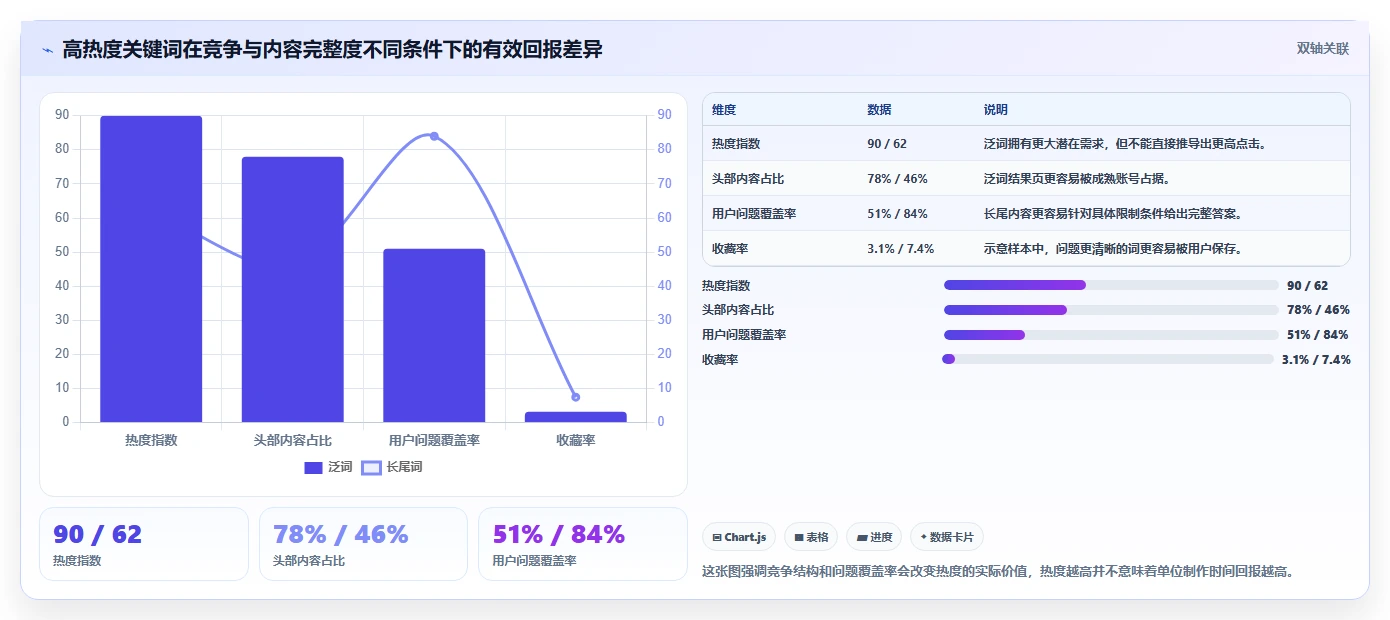1390x620 pixels.
Task: Click the 热度指数 cell in the table
Action: pos(736,144)
